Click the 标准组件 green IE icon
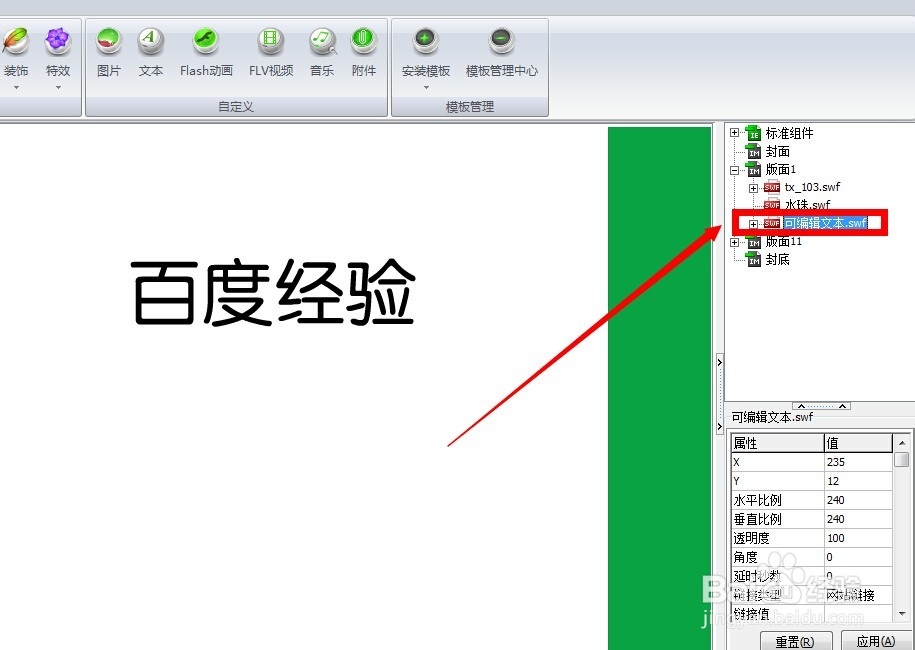 point(754,133)
